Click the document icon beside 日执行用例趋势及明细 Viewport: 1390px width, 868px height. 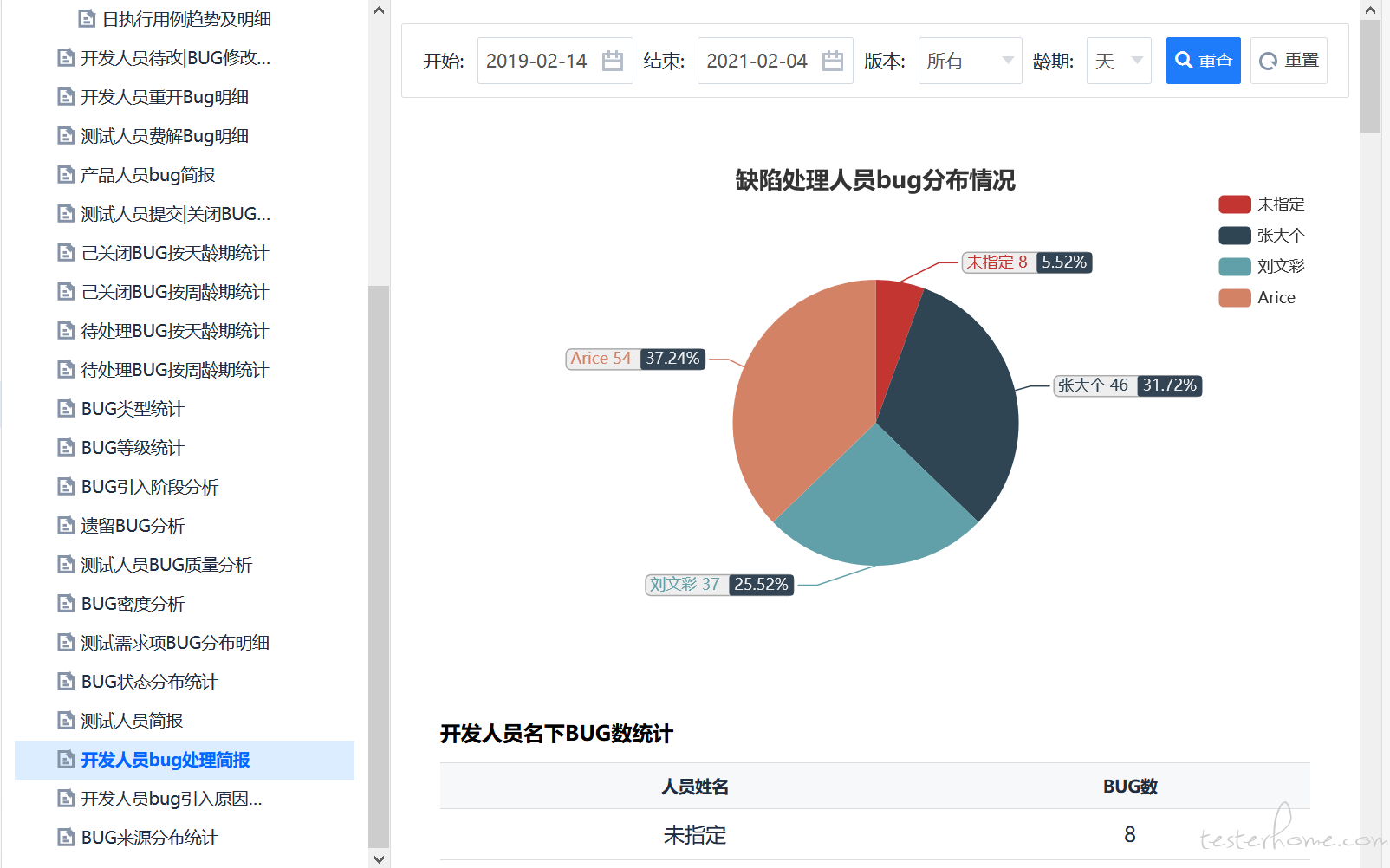(87, 19)
